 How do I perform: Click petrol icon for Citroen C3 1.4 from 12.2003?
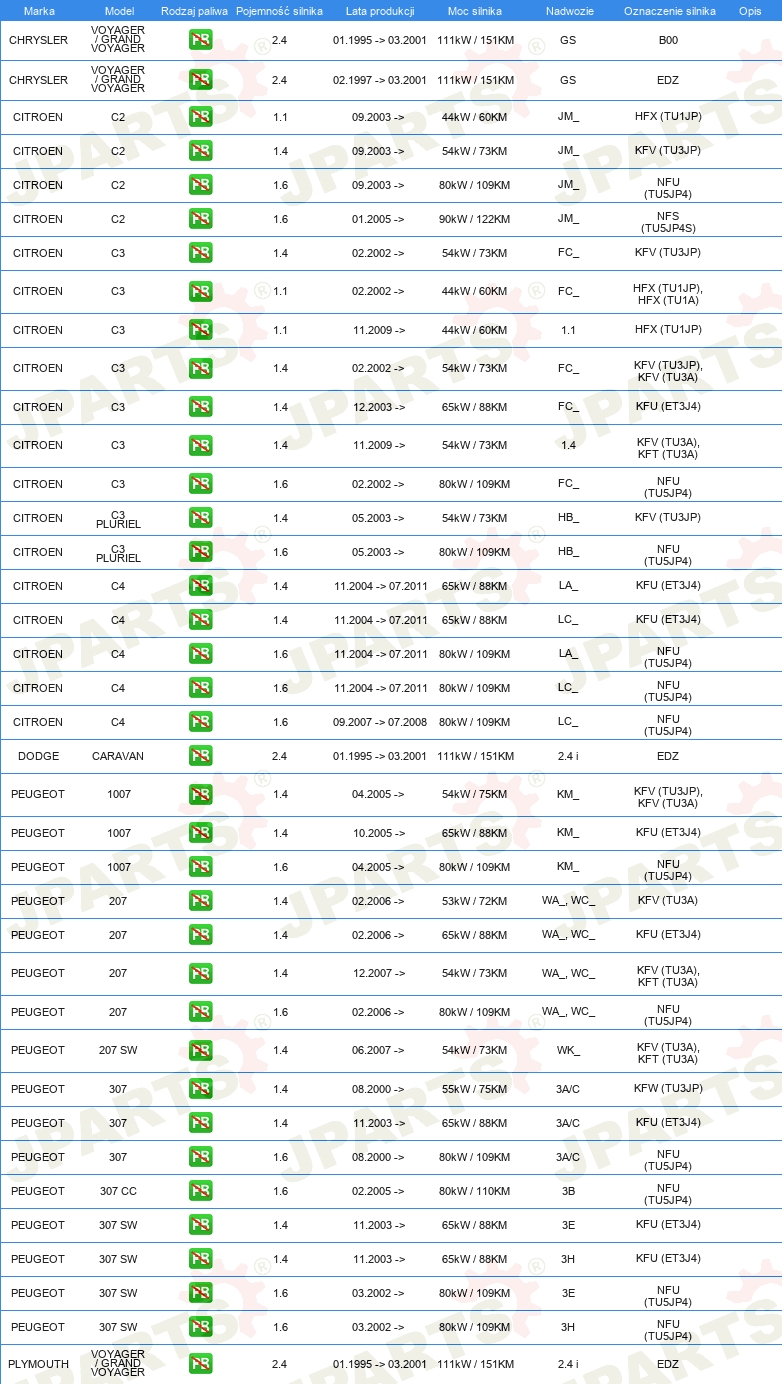click(x=200, y=407)
